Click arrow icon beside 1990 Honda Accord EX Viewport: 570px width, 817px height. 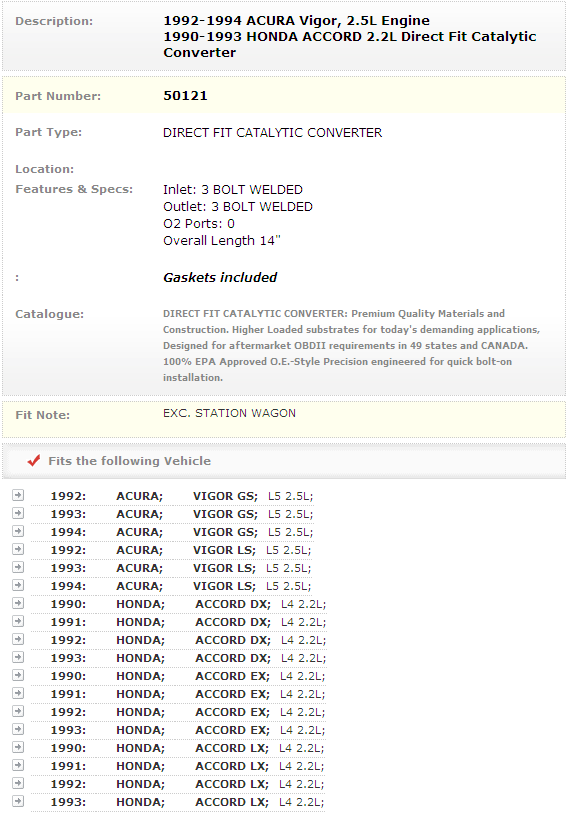[18, 675]
